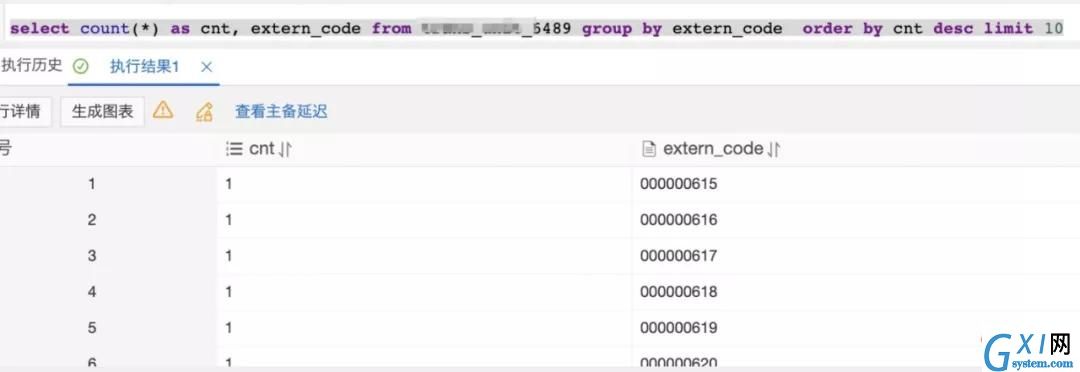Sort by the extern_code column arrows

tap(773, 149)
